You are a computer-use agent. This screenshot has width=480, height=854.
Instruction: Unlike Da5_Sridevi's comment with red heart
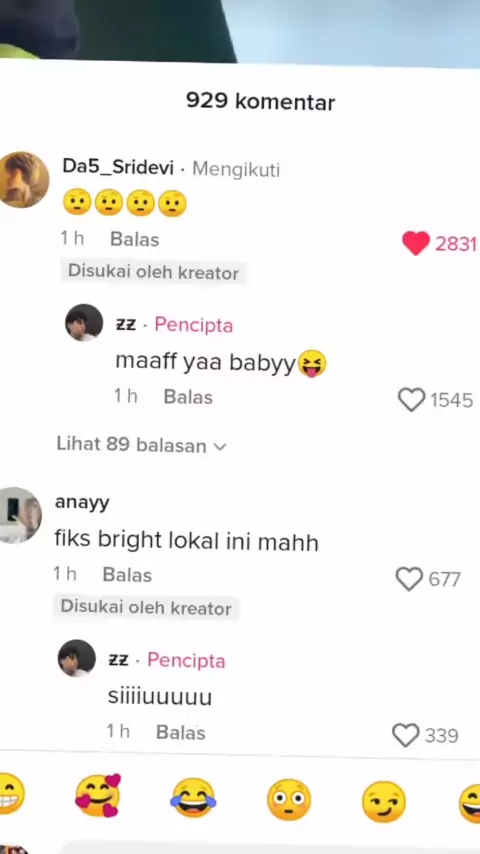point(416,243)
